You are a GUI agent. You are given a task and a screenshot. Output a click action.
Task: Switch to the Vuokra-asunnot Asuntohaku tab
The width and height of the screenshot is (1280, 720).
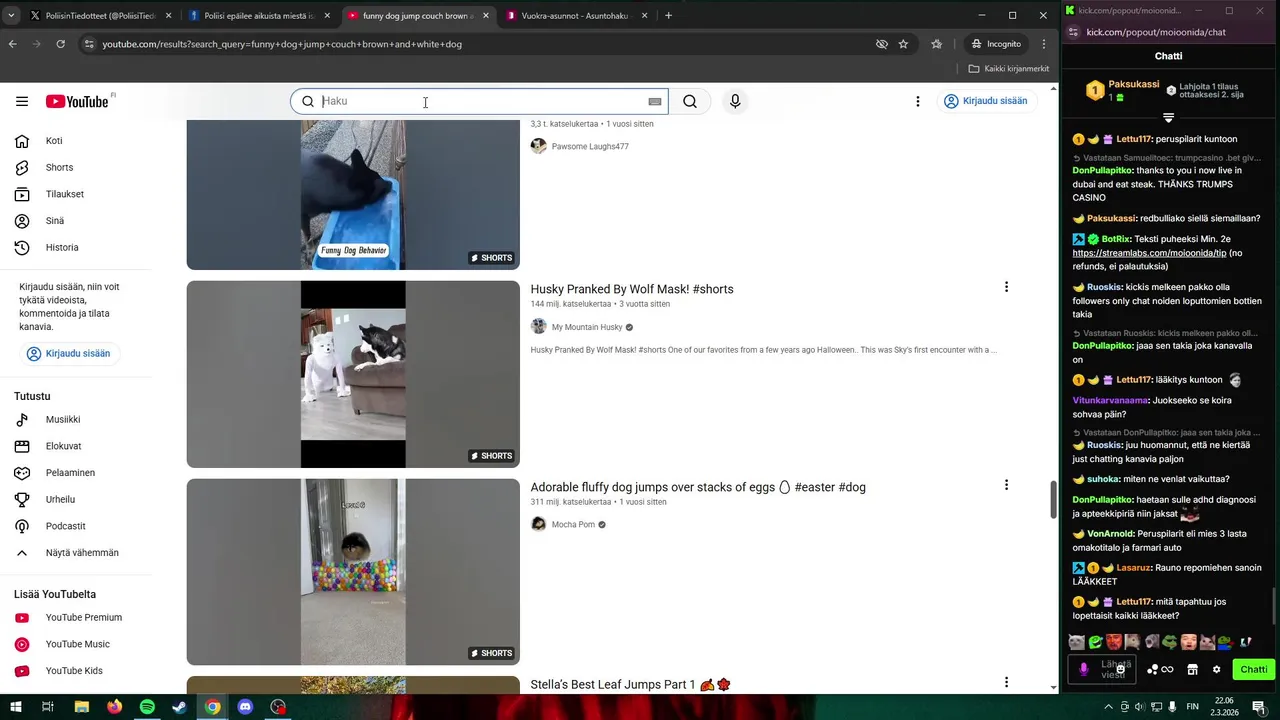pyautogui.click(x=577, y=16)
